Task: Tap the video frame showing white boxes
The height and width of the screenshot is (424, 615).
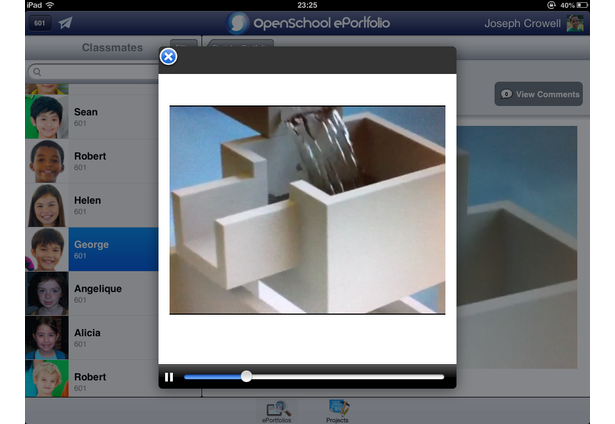Action: pyautogui.click(x=307, y=210)
